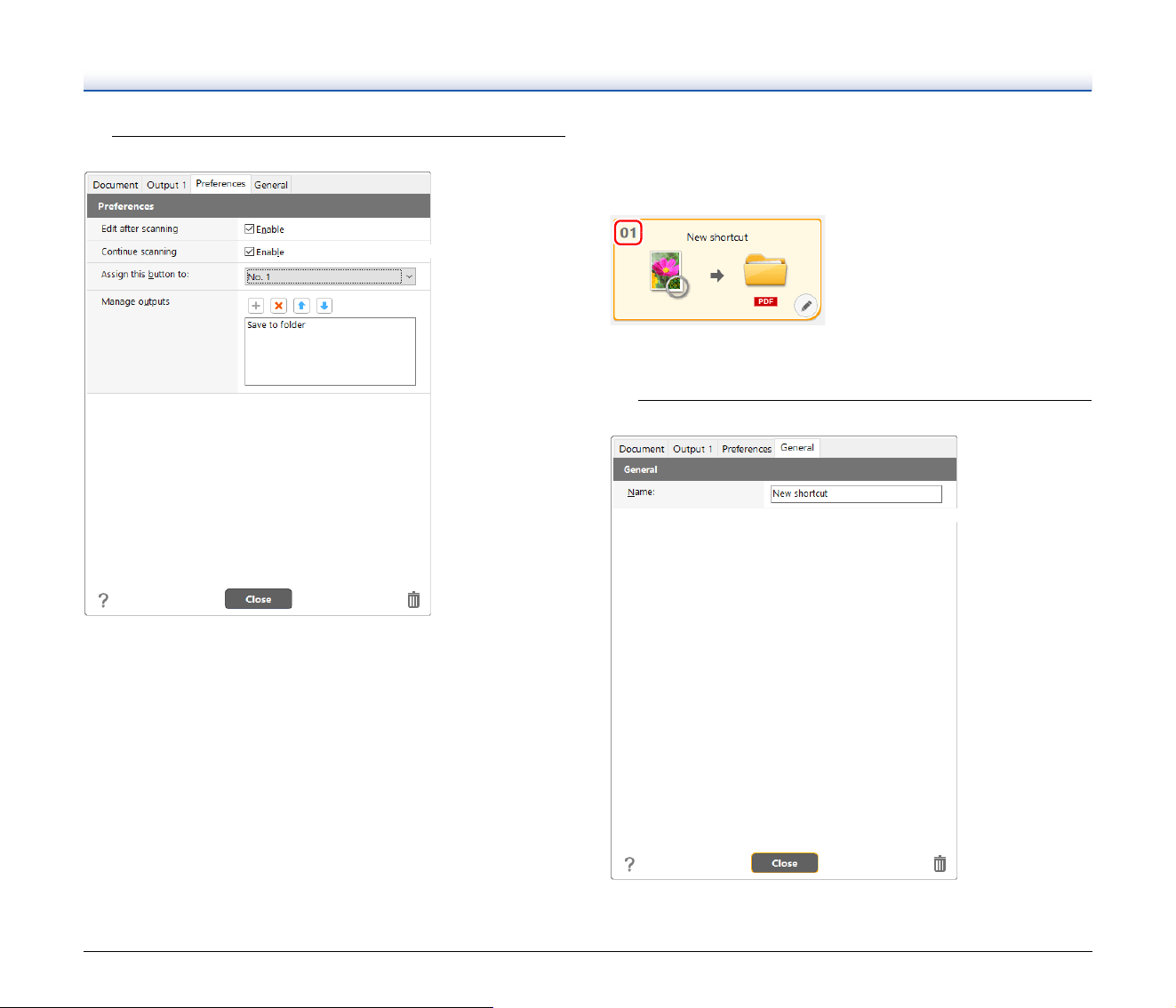This screenshot has width=1176, height=1008.
Task: Click the Name input field
Action: tap(856, 494)
